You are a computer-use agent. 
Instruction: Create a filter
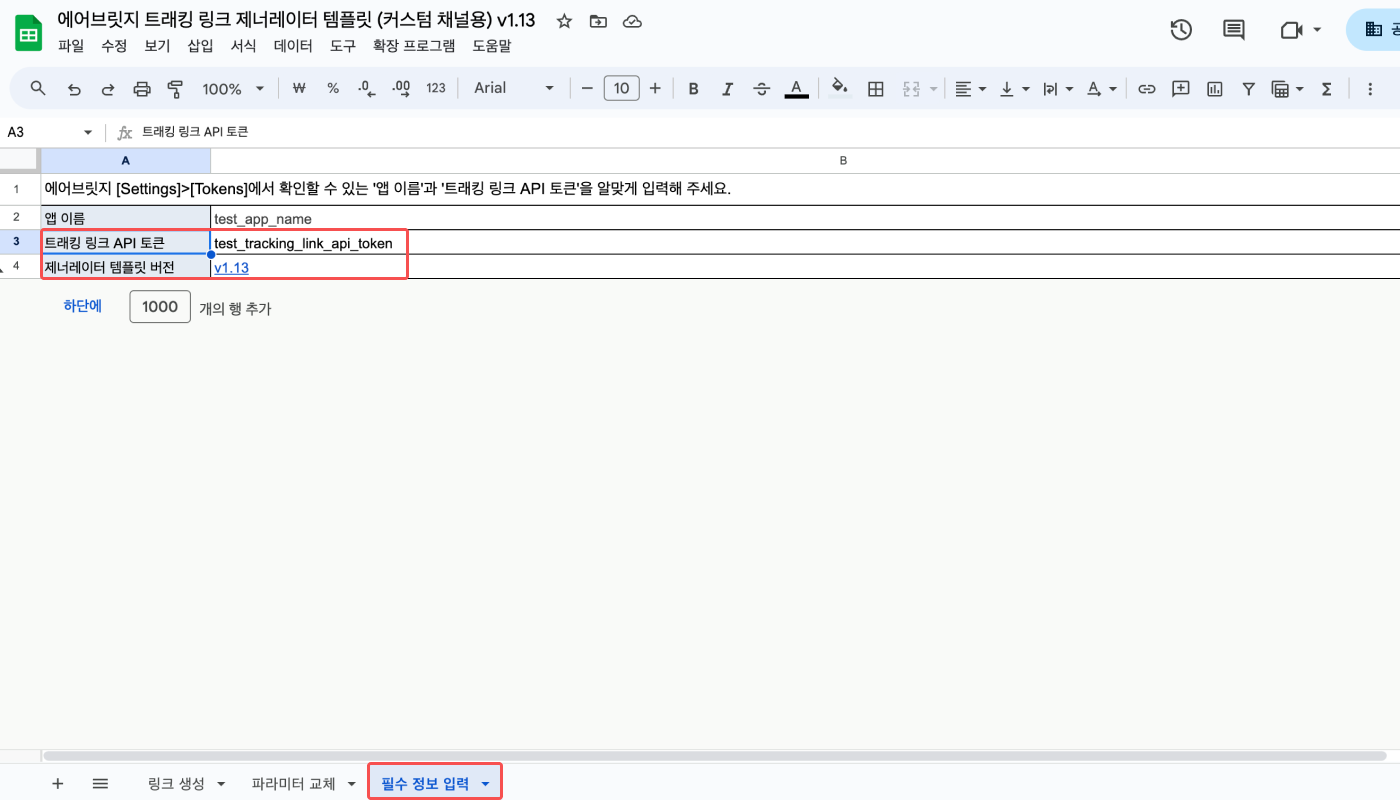(1249, 88)
